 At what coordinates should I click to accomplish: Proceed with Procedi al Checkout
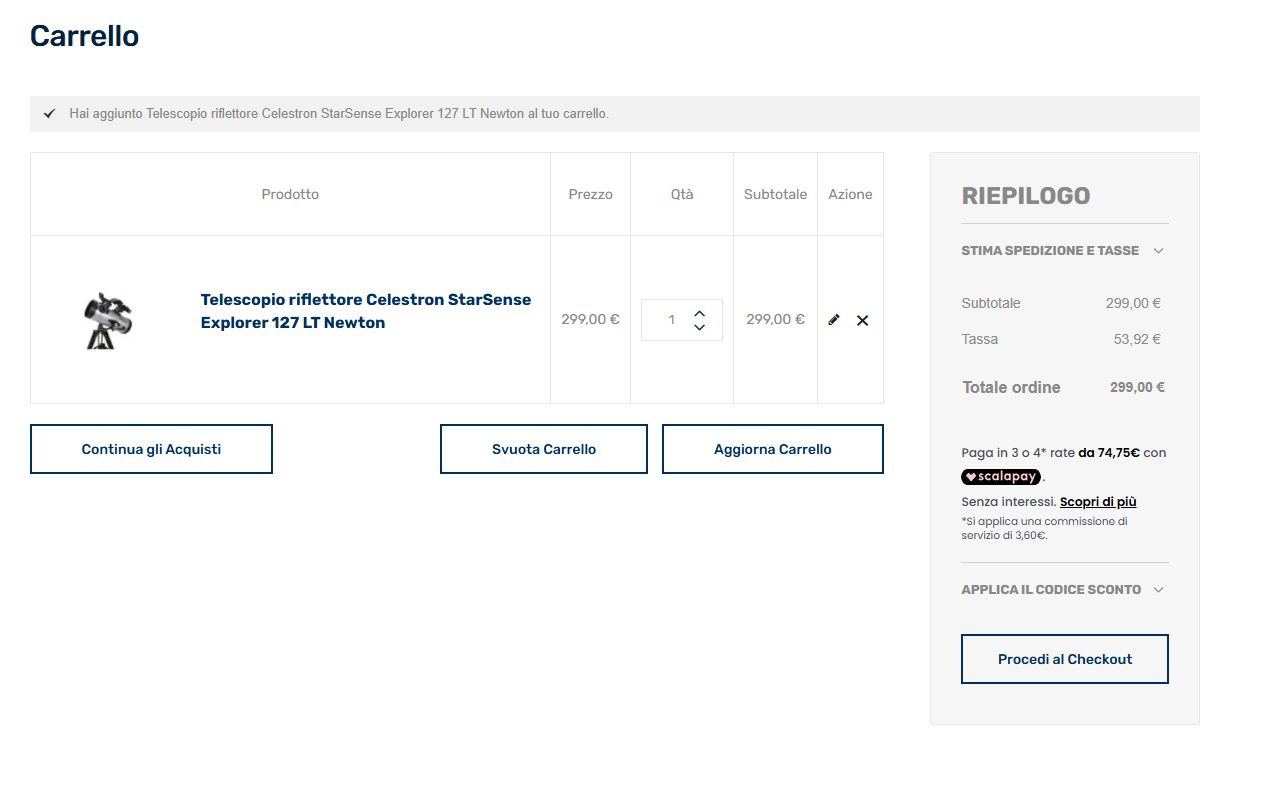coord(1065,659)
